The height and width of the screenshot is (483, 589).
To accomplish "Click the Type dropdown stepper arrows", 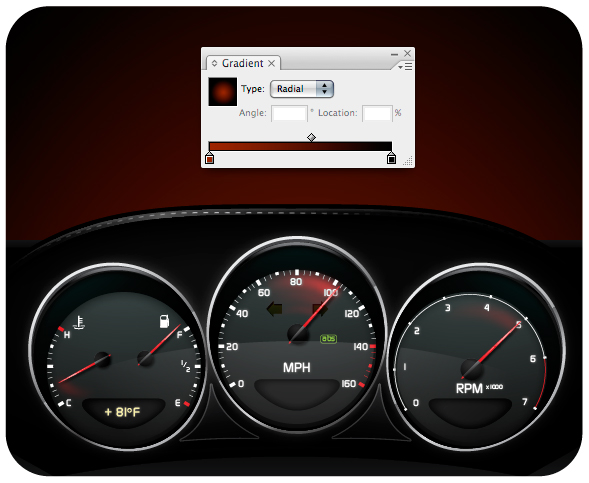I will 325,89.
